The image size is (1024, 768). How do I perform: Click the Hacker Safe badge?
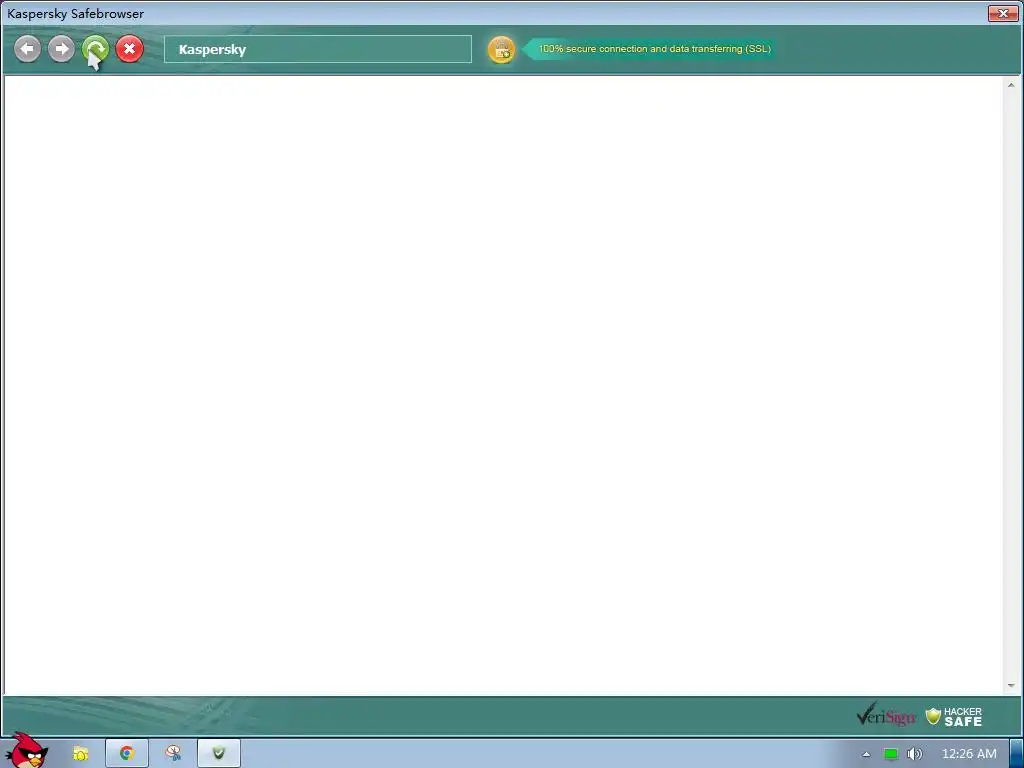953,716
